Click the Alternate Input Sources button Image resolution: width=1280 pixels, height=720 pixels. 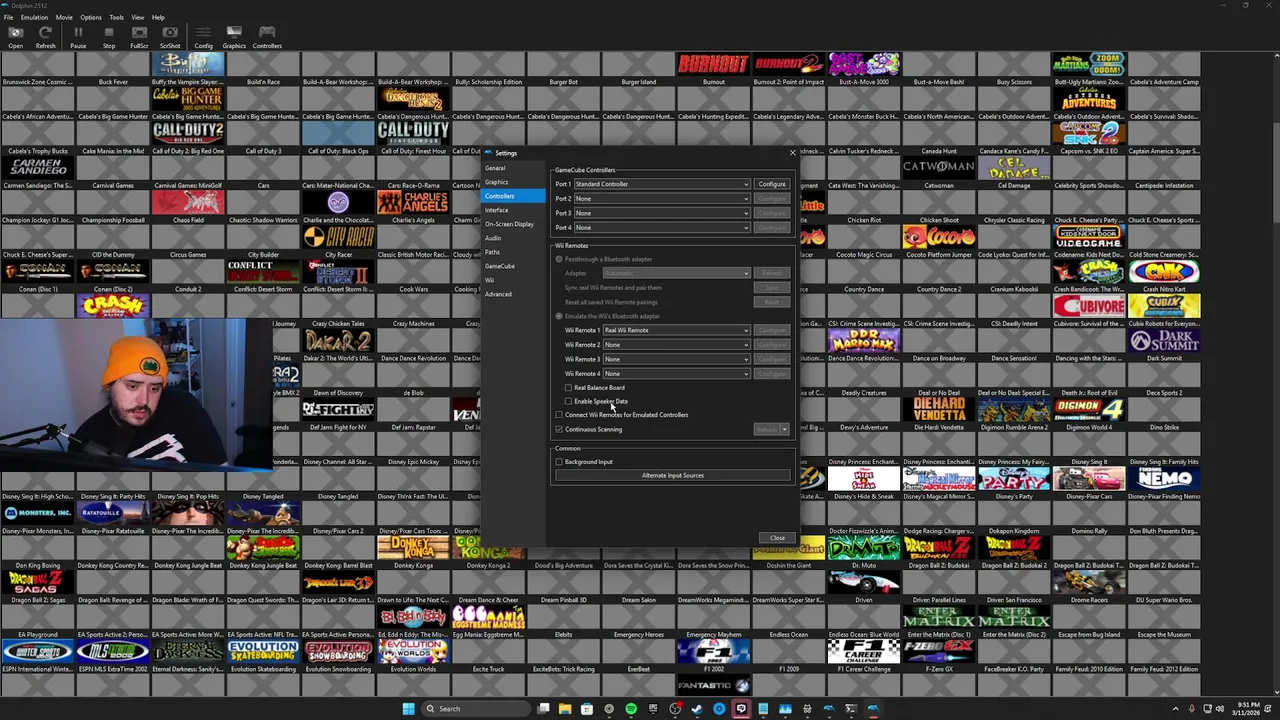tap(673, 476)
